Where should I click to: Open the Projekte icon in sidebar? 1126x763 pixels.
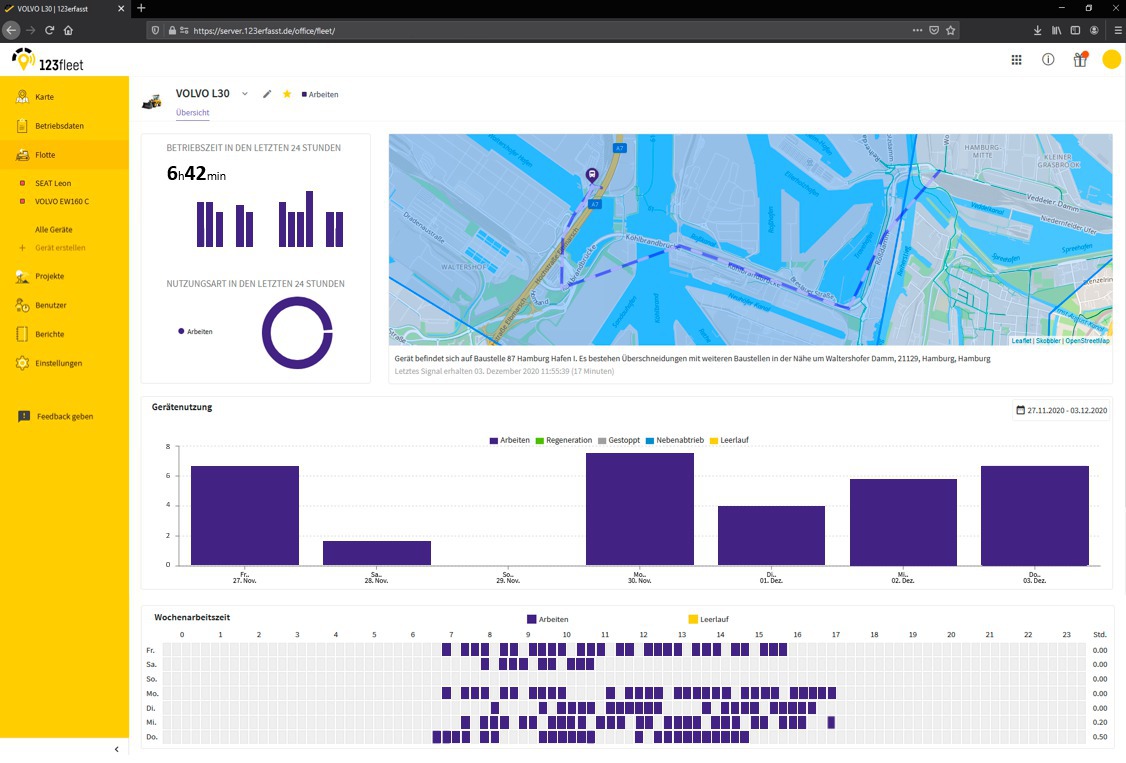point(22,276)
